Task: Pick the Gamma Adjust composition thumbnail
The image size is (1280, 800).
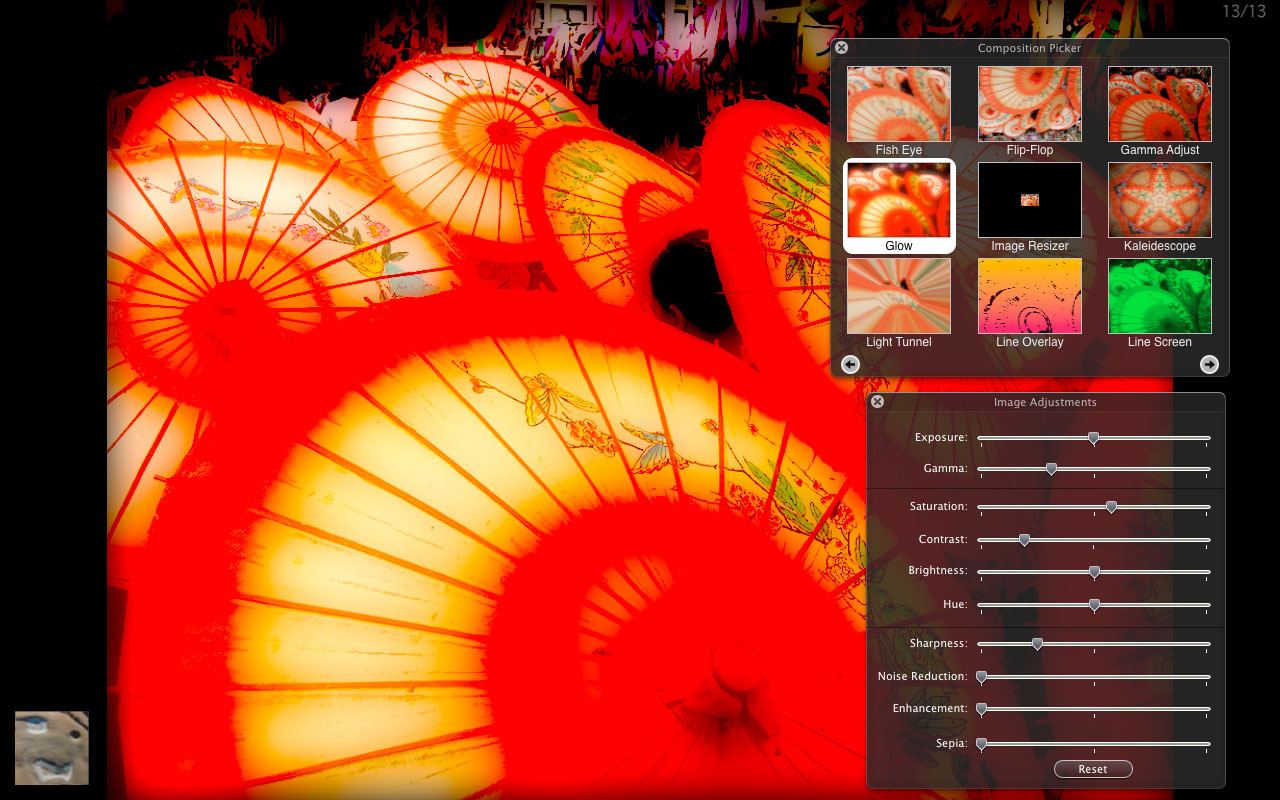Action: pos(1160,104)
